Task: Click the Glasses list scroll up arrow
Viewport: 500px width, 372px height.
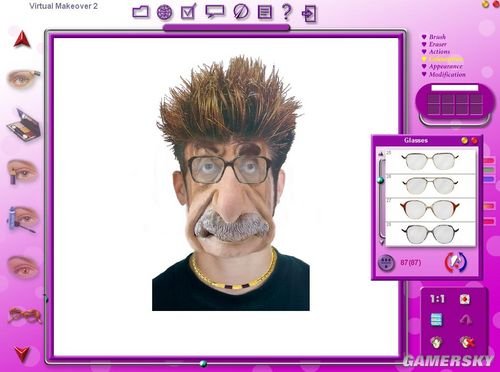Action: (381, 154)
